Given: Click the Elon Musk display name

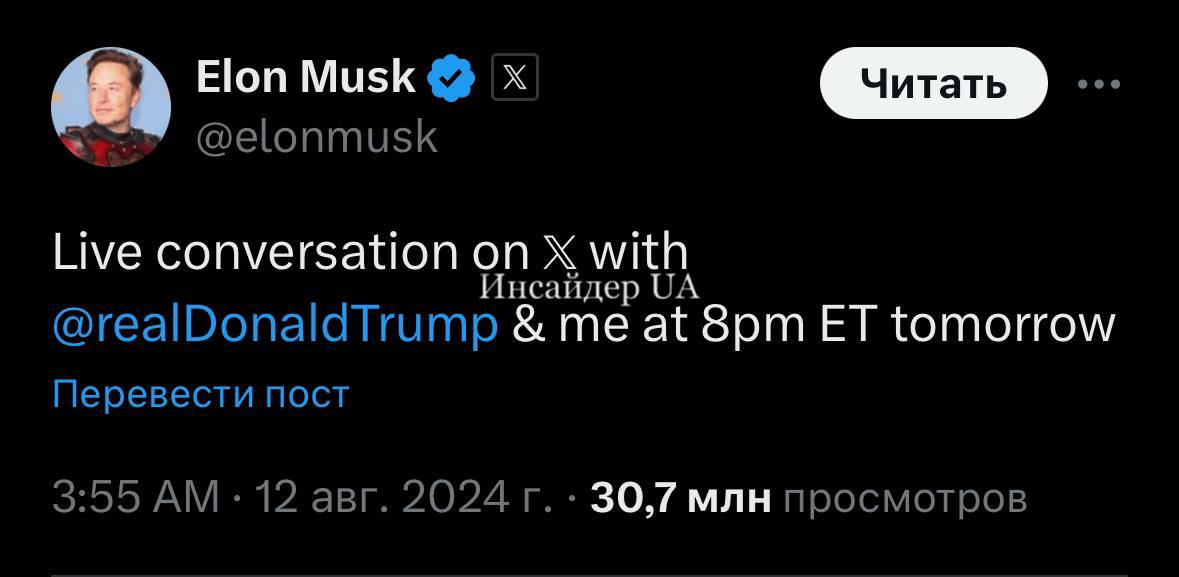Looking at the screenshot, I should coord(306,77).
